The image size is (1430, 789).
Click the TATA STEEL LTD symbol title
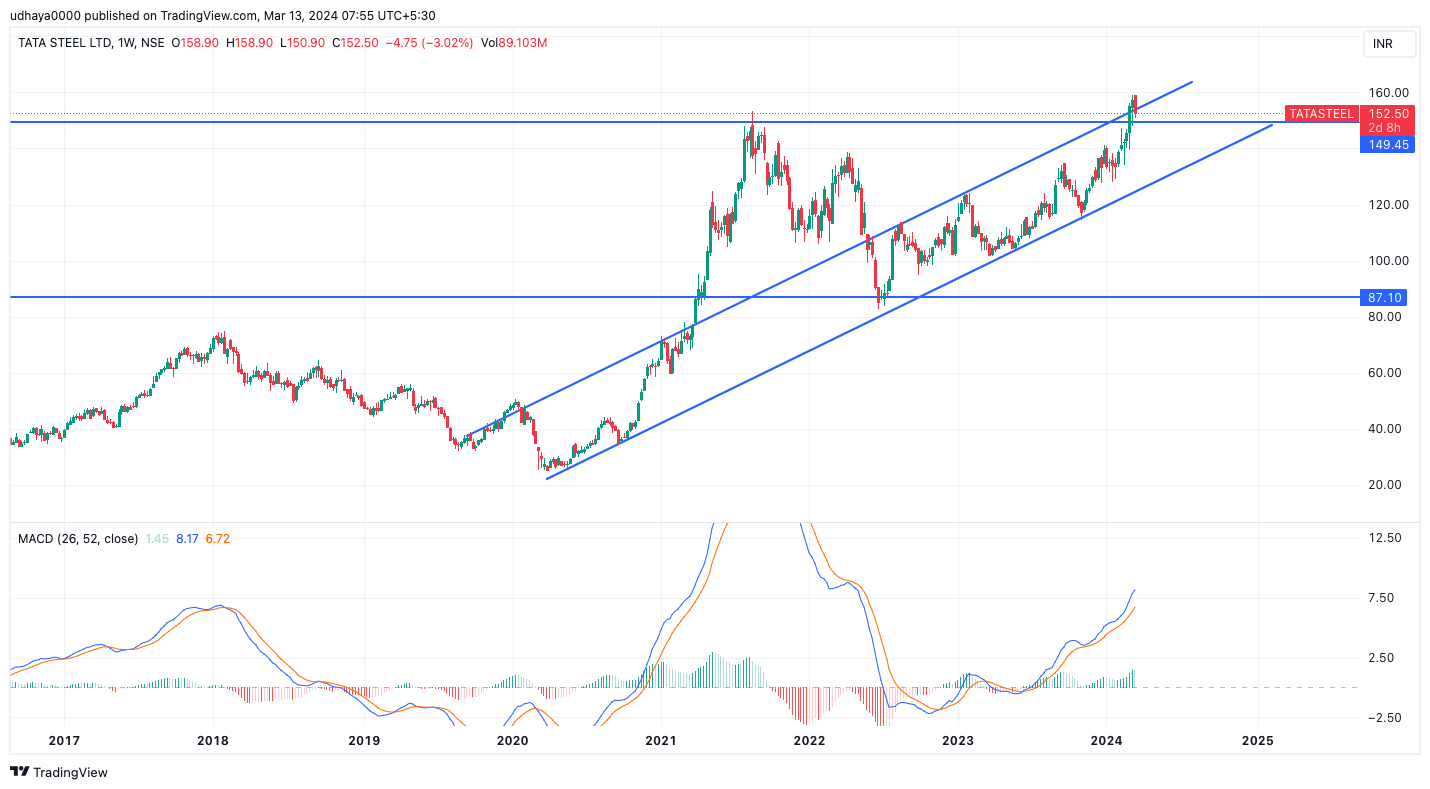[x=65, y=43]
